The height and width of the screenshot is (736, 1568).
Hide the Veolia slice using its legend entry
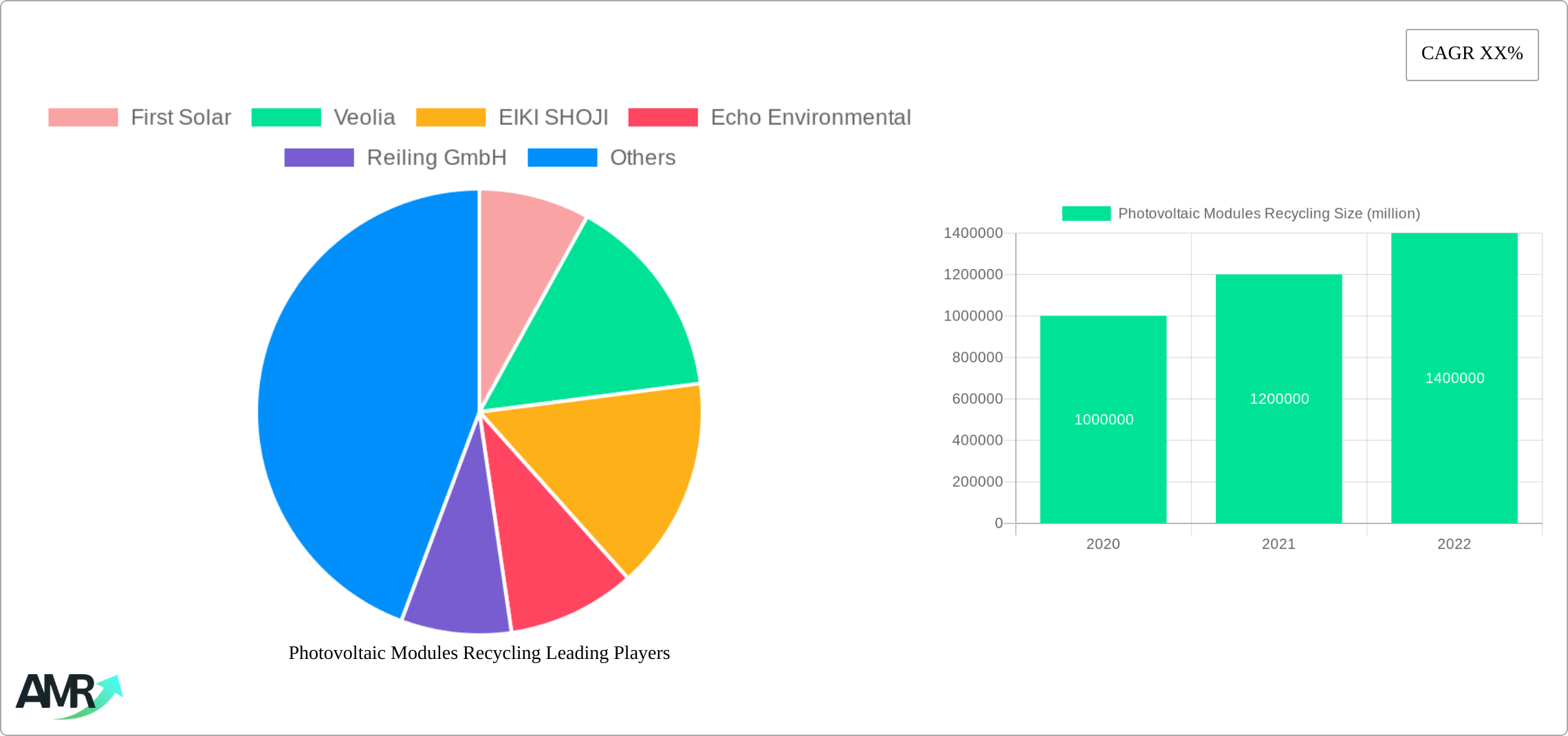[x=364, y=118]
